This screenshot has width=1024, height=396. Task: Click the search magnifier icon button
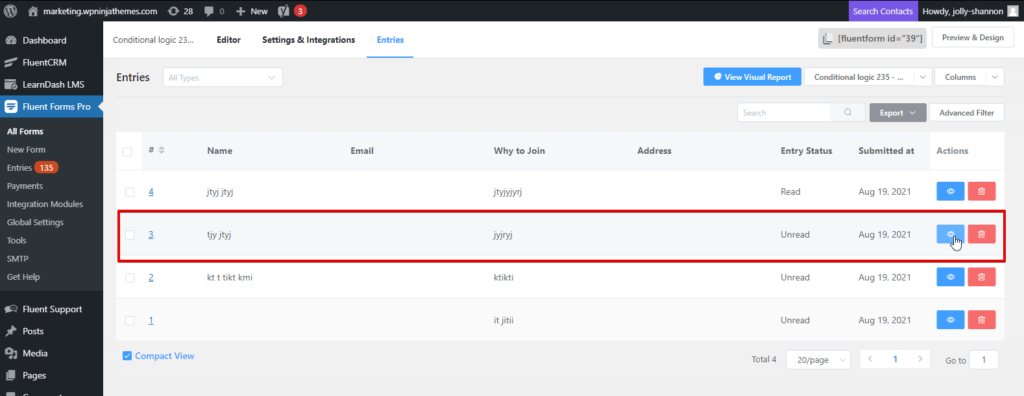(848, 112)
